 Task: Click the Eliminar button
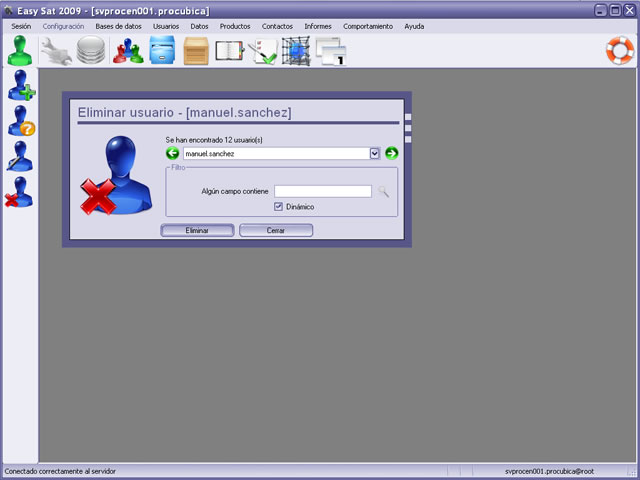[x=197, y=230]
